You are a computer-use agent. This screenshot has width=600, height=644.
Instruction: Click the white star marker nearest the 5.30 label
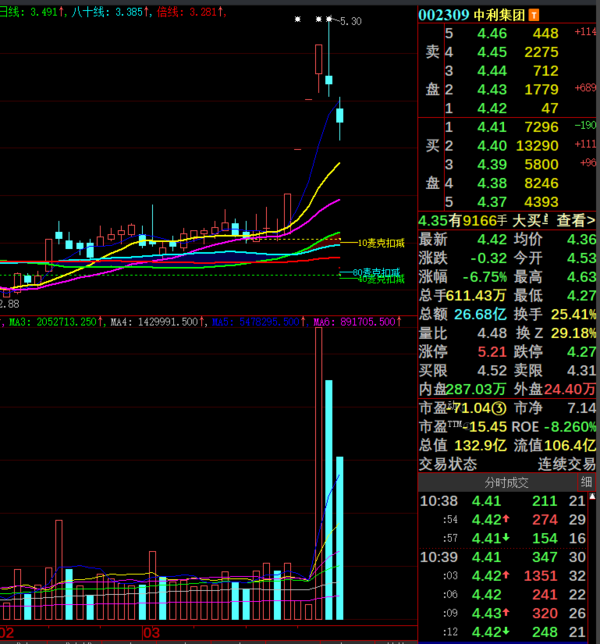pos(329,19)
